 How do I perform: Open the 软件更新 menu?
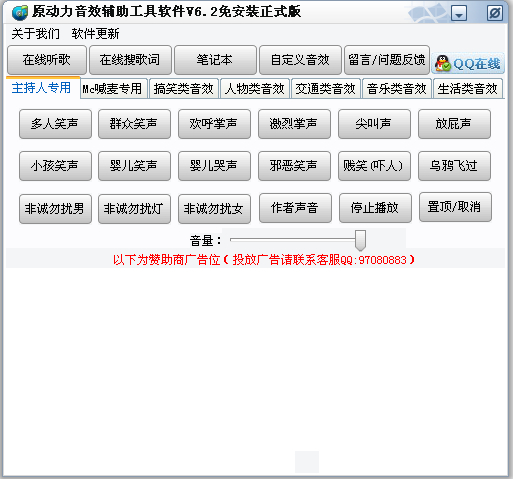pos(95,34)
